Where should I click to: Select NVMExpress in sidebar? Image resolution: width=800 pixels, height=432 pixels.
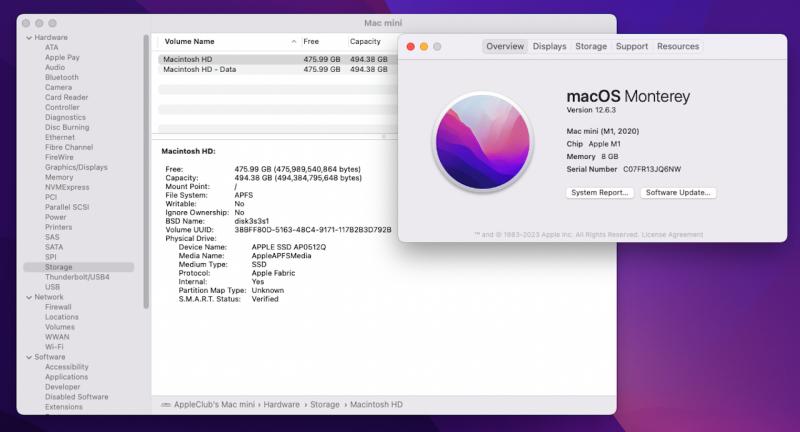point(67,187)
